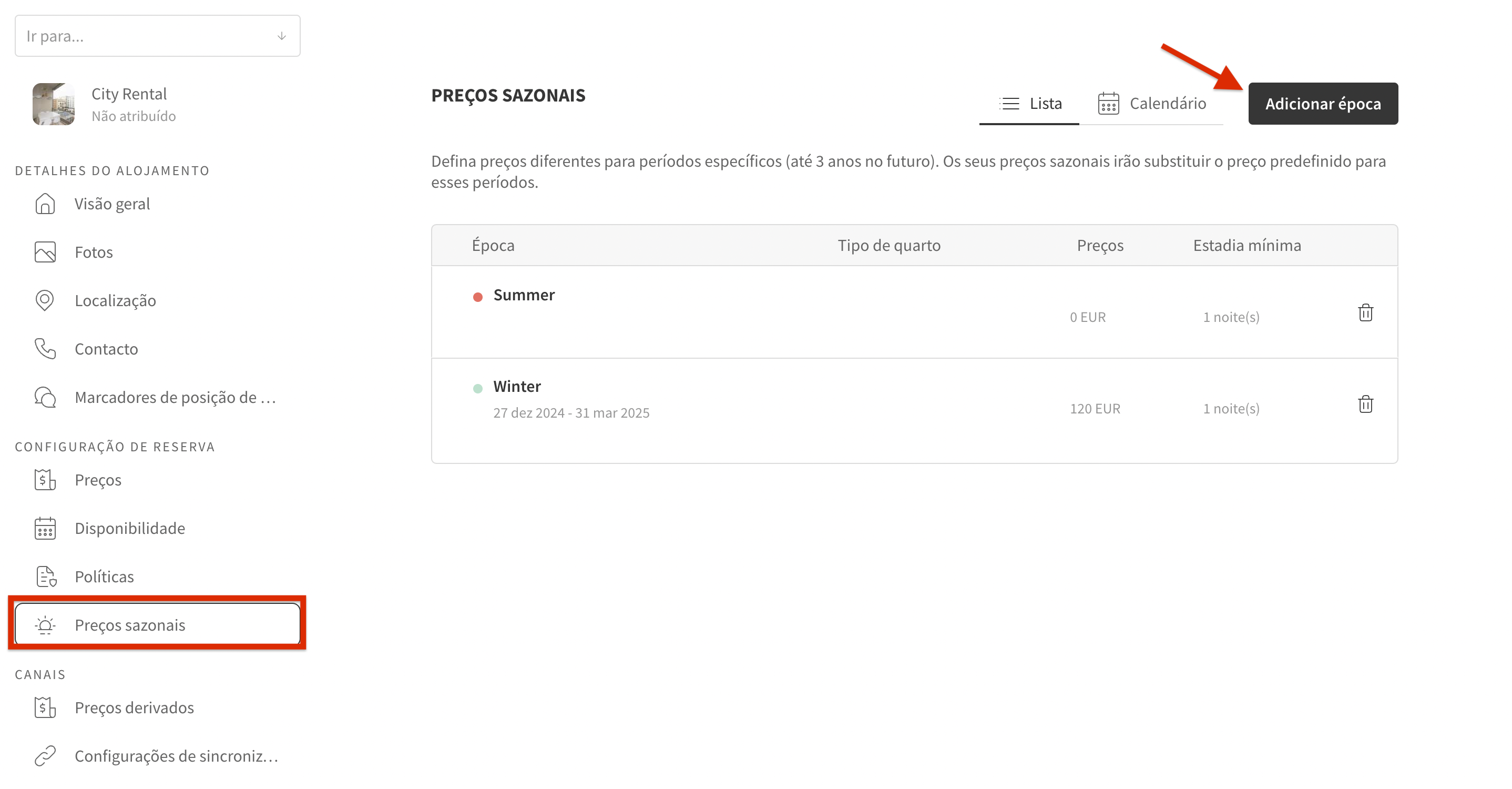Image resolution: width=1512 pixels, height=789 pixels.
Task: Click the red Summer color dot
Action: [x=478, y=297]
